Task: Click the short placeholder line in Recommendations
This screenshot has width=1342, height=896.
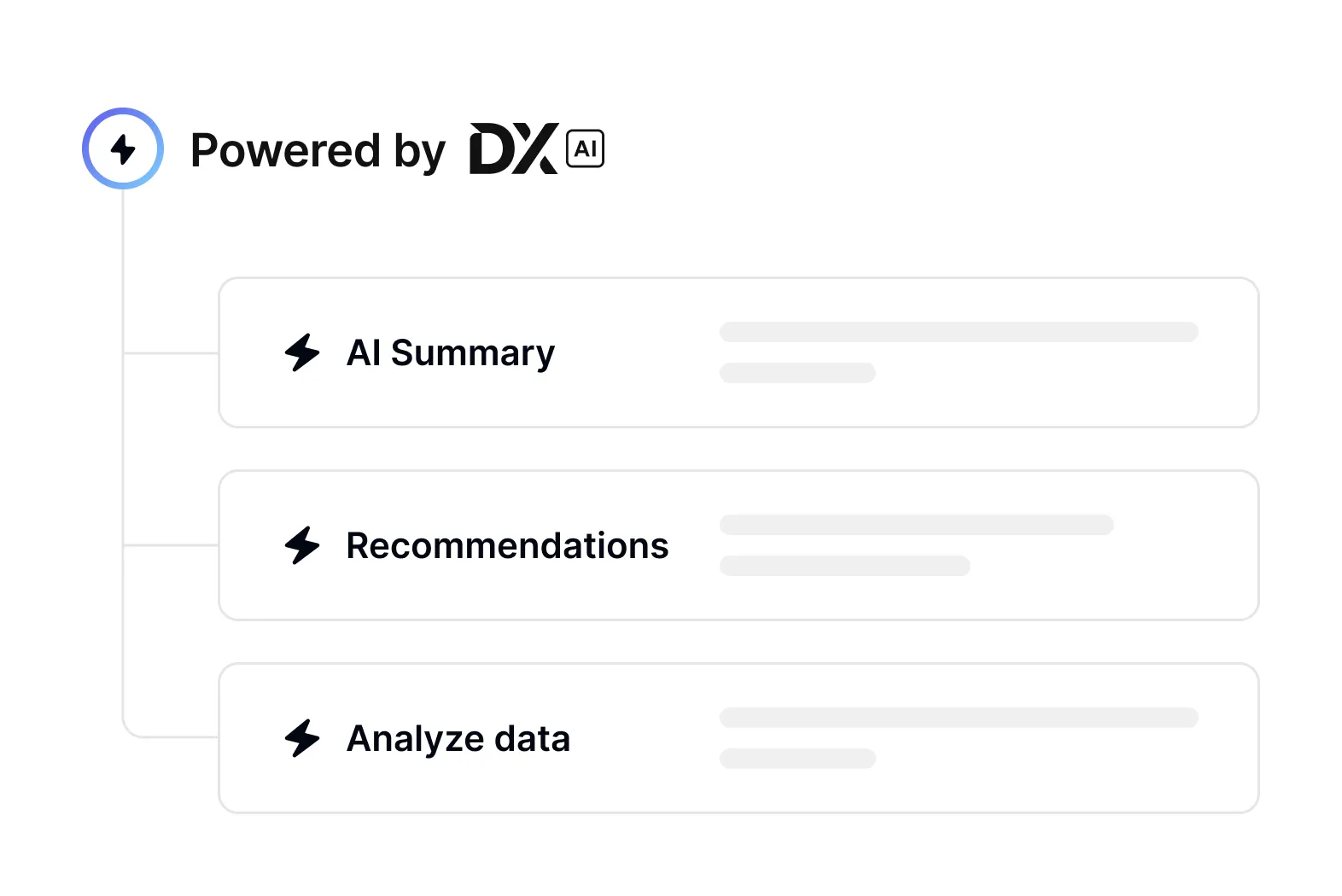Action: coord(845,566)
